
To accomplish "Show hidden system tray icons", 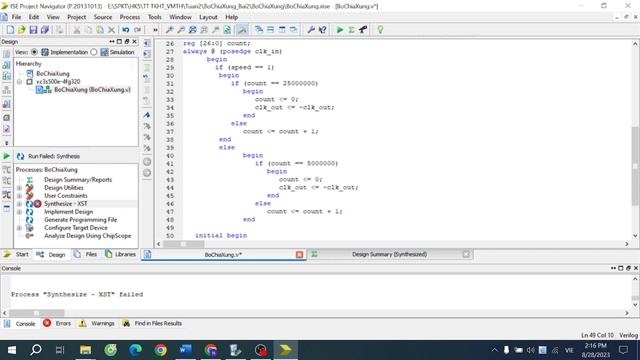I will [x=494, y=350].
